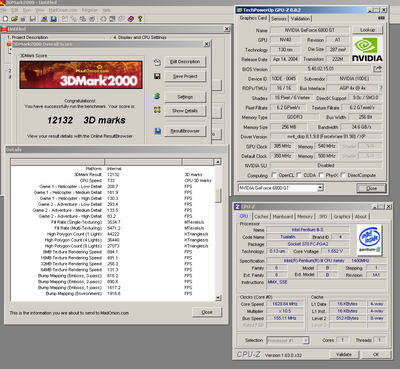Click the round crosshair icon in 3DMark toolbar

pos(104,19)
